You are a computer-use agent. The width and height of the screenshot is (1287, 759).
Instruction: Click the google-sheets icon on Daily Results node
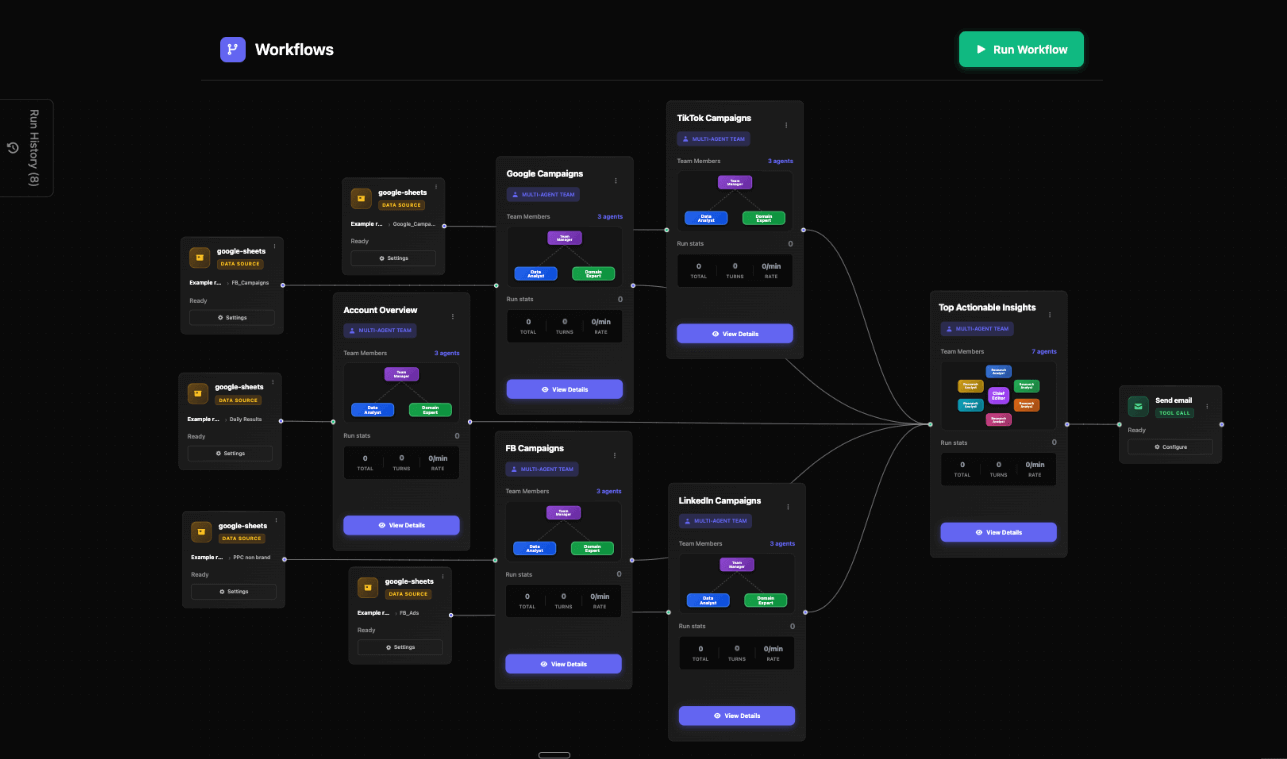pos(198,393)
